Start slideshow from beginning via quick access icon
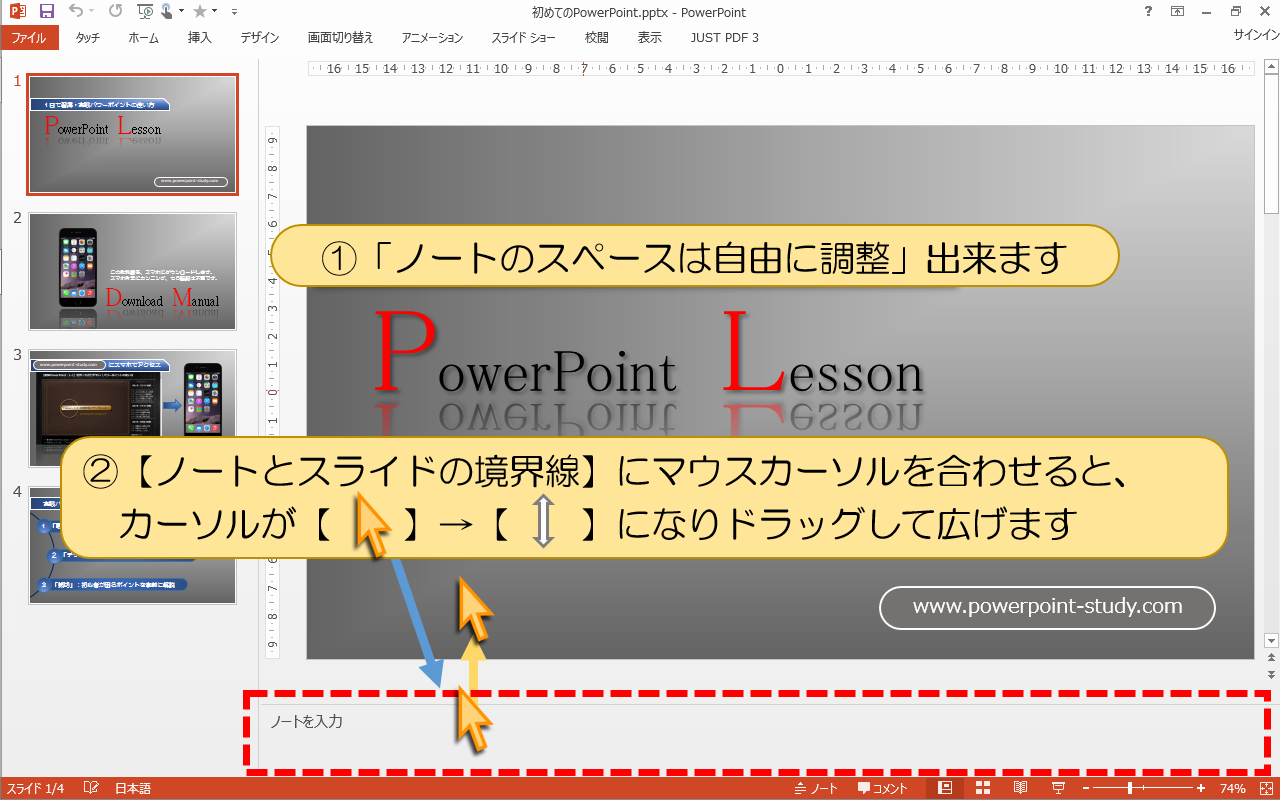This screenshot has height=800, width=1280. [144, 12]
